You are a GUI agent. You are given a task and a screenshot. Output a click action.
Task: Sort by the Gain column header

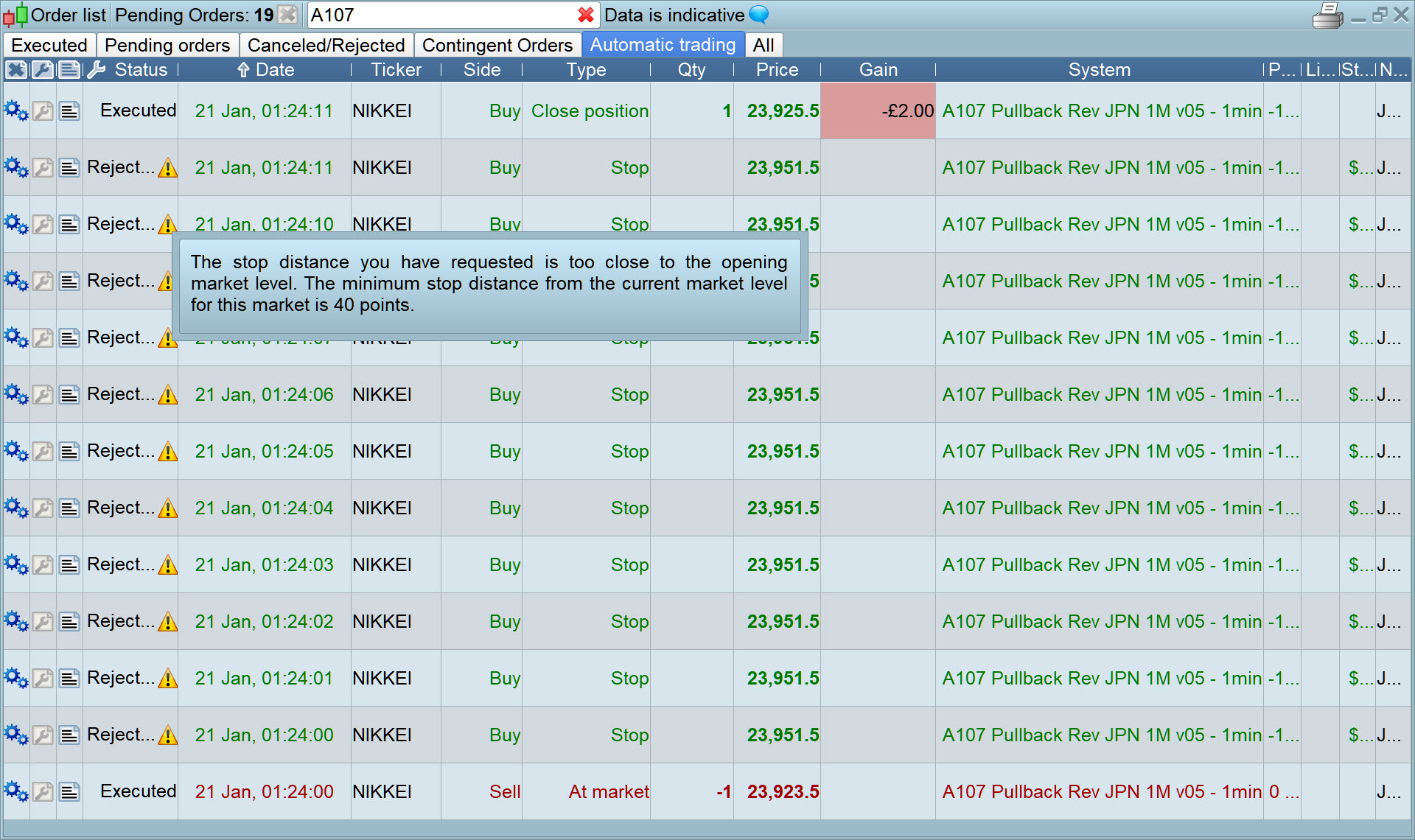[878, 70]
